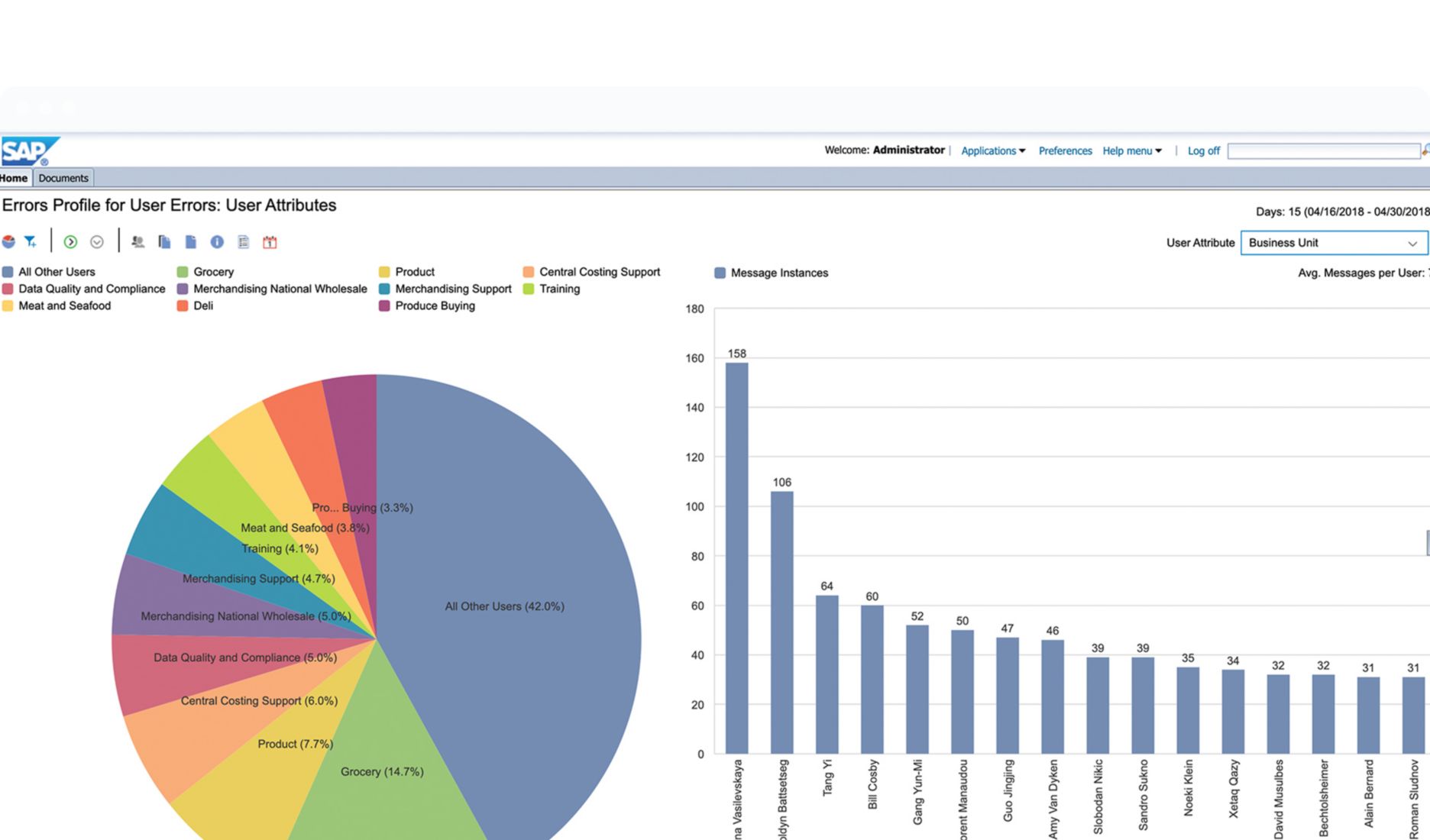Click the Preferences link
This screenshot has width=1430, height=840.
click(1065, 150)
